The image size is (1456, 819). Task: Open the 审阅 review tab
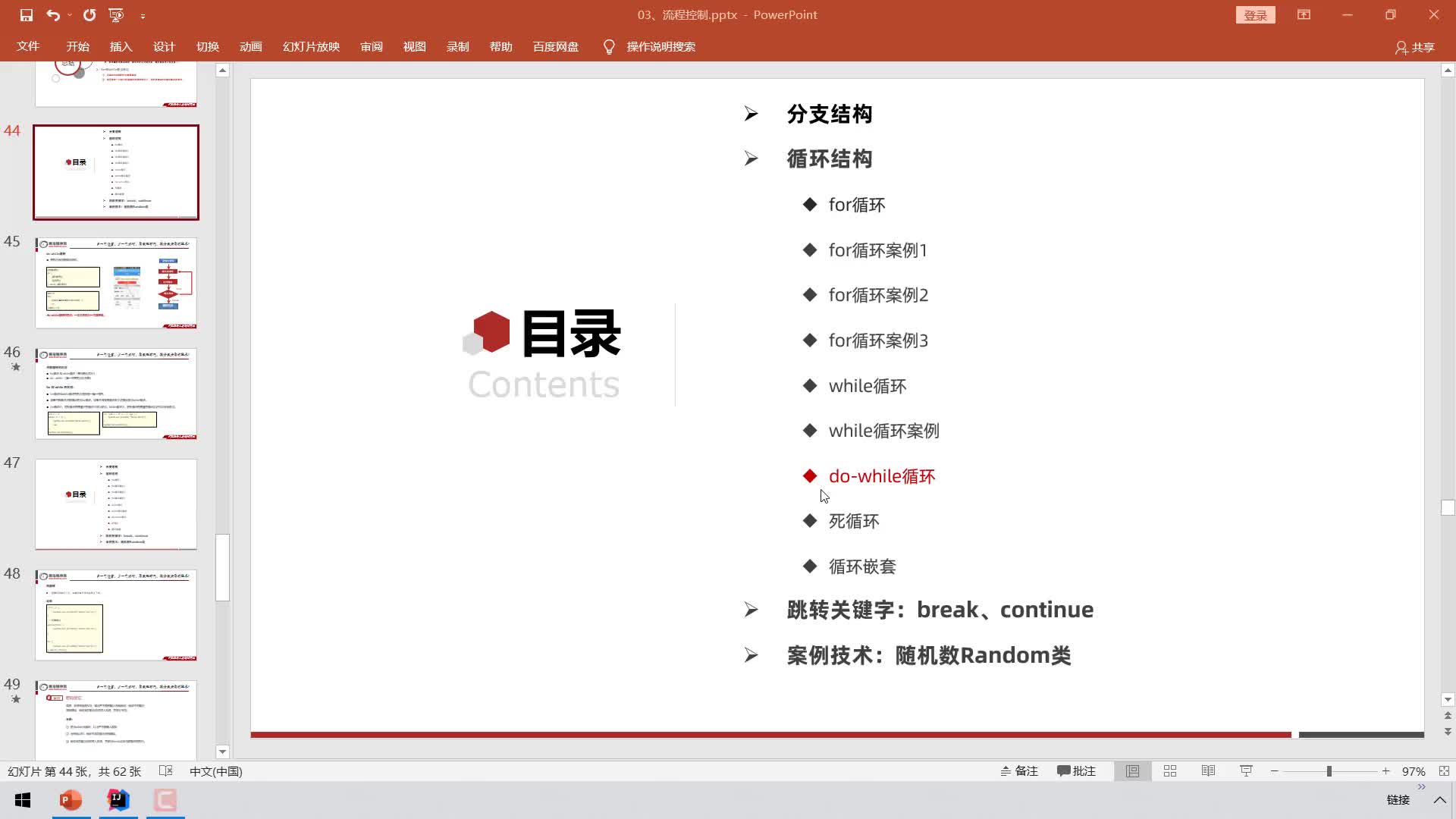click(x=372, y=47)
